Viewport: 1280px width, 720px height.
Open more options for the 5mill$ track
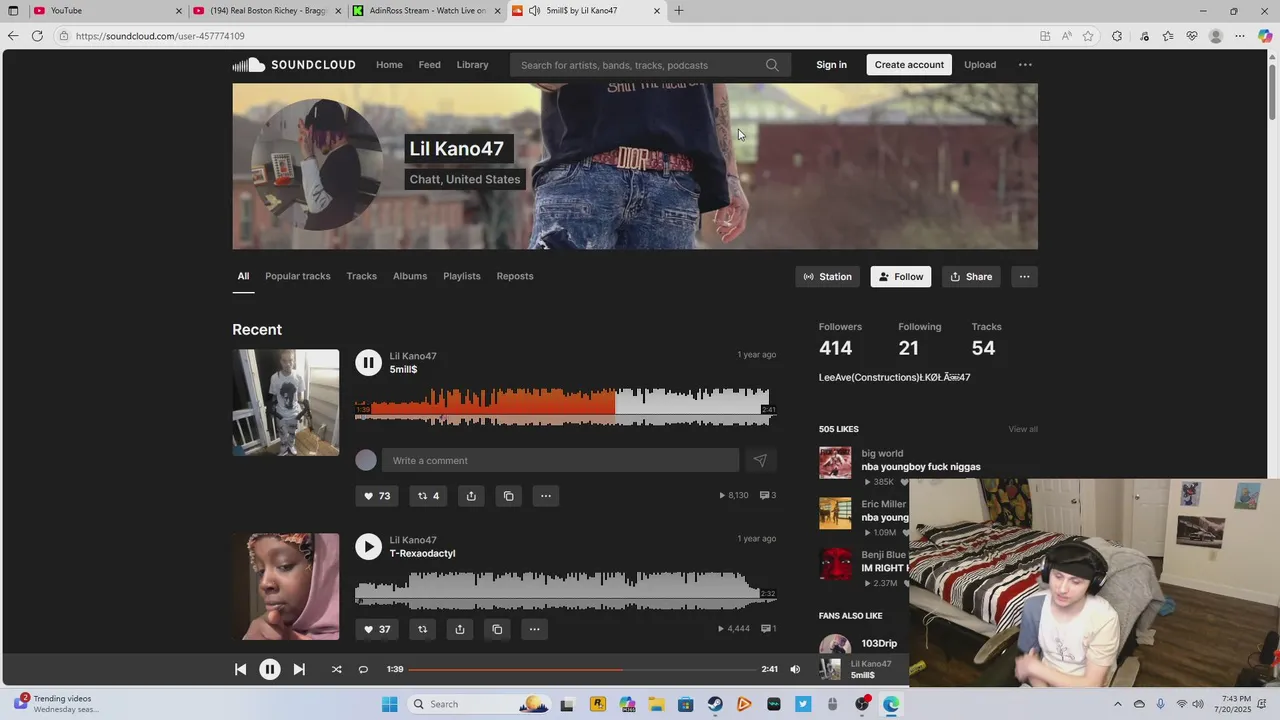click(x=546, y=496)
